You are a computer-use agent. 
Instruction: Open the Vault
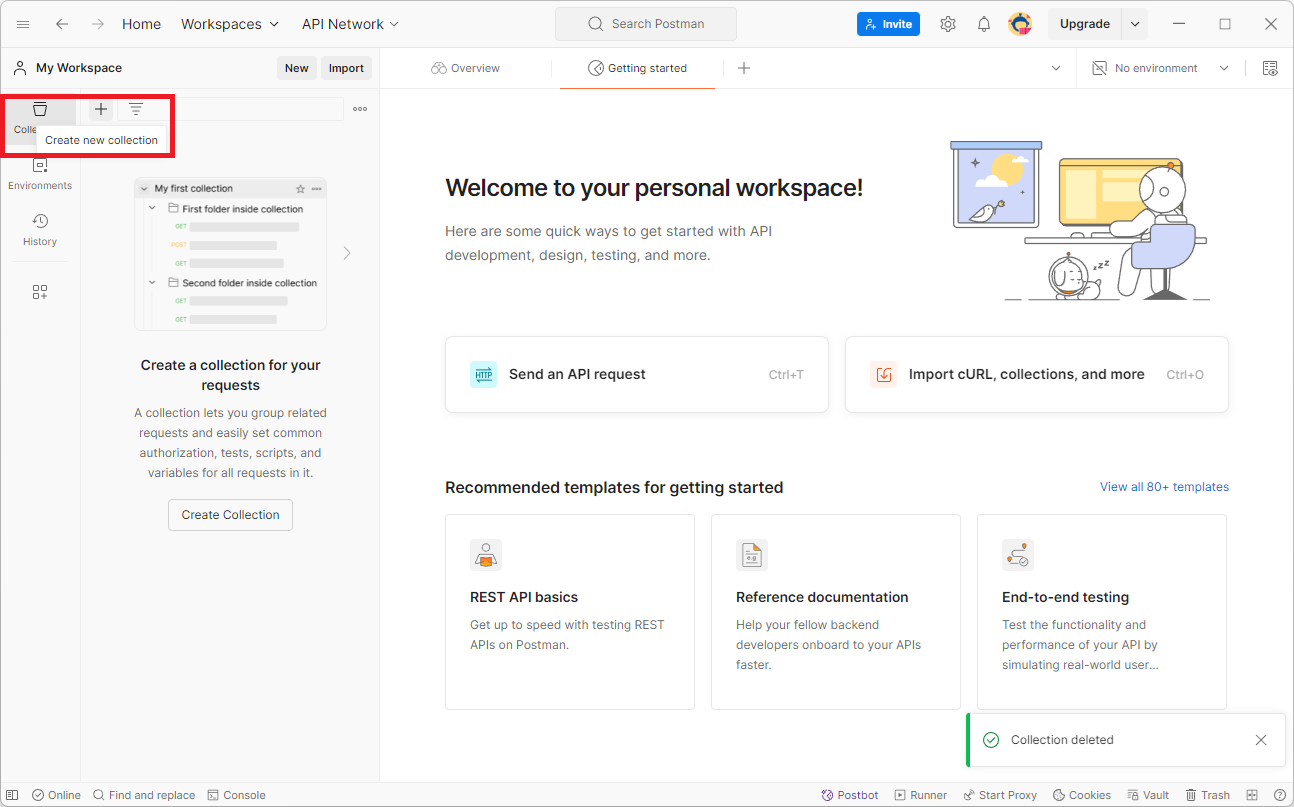(x=1148, y=795)
